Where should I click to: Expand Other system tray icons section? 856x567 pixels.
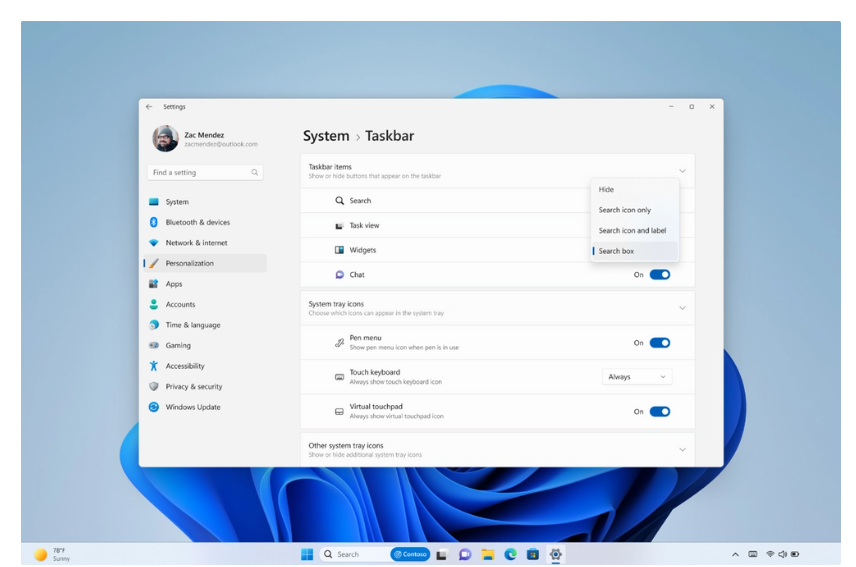point(682,450)
